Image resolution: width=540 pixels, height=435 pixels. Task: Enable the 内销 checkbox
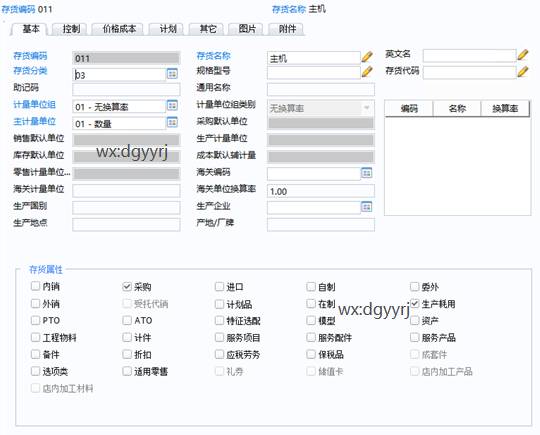pos(35,286)
